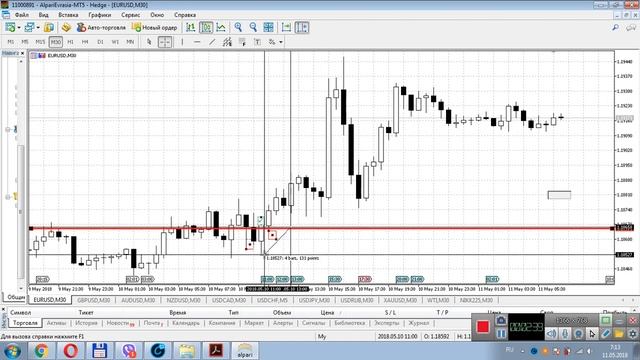Select the vertical line drawing tool
Viewport: 640px width, 360px height.
coord(182,42)
